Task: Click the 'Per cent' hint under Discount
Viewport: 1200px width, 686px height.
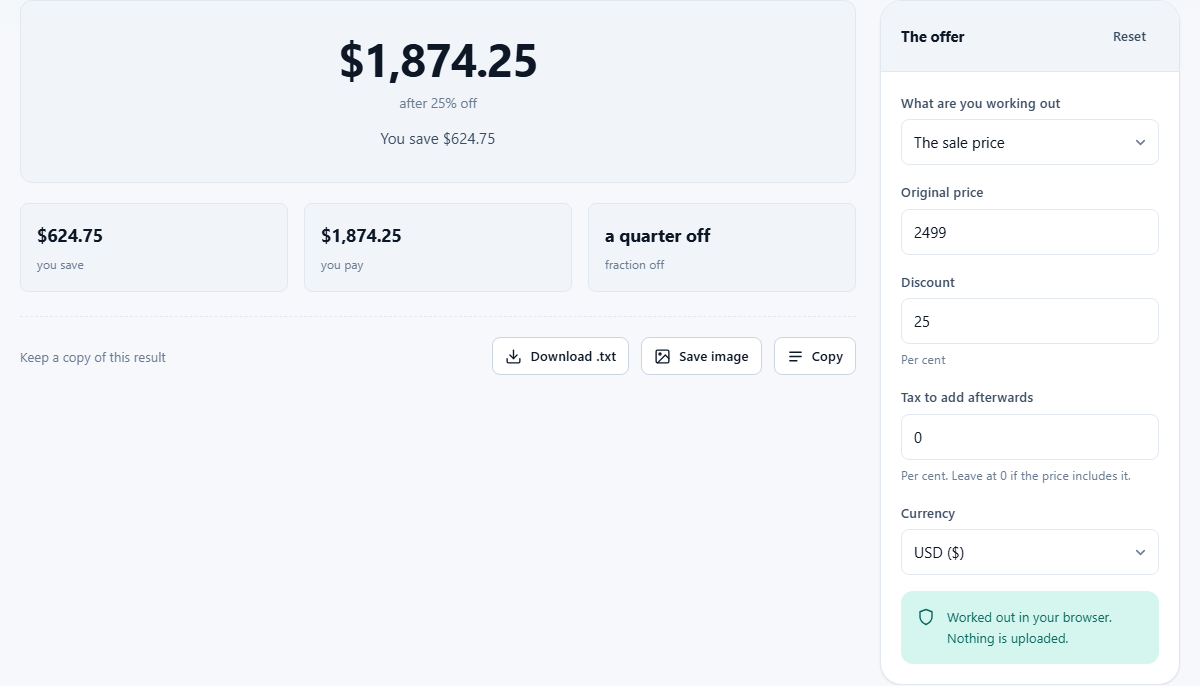Action: tap(923, 360)
